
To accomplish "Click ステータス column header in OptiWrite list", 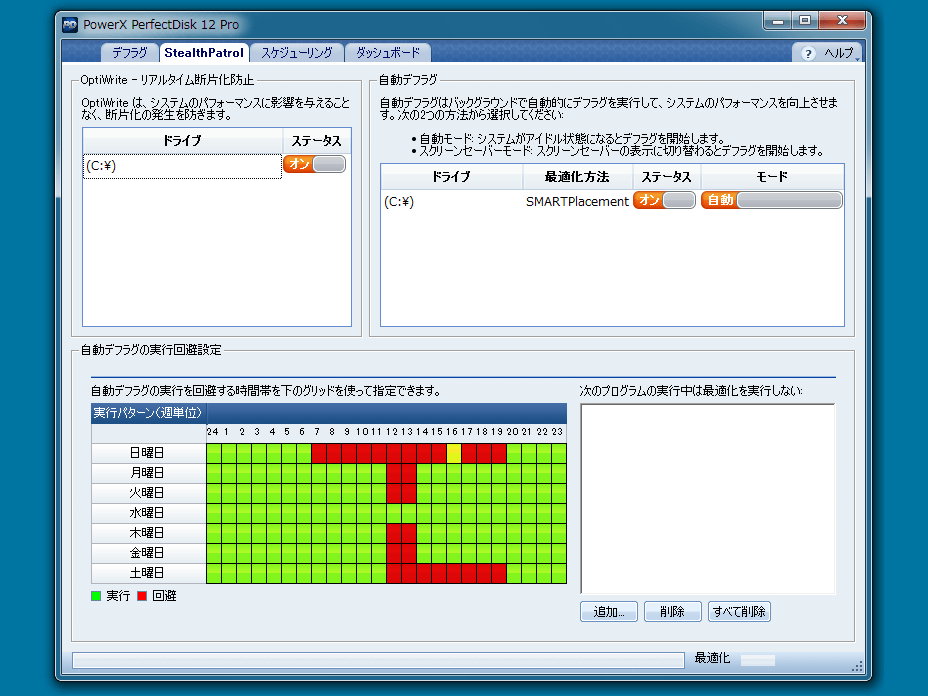I will point(317,141).
